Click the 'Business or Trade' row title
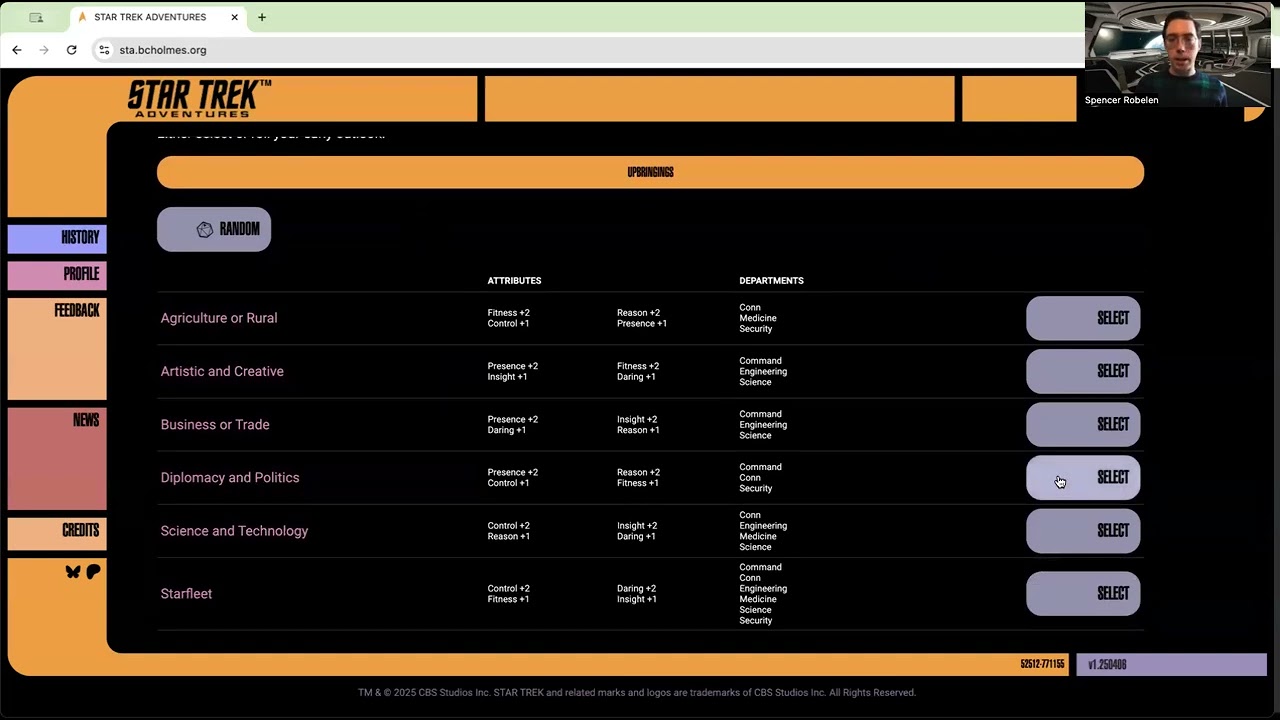The height and width of the screenshot is (720, 1280). 215,424
